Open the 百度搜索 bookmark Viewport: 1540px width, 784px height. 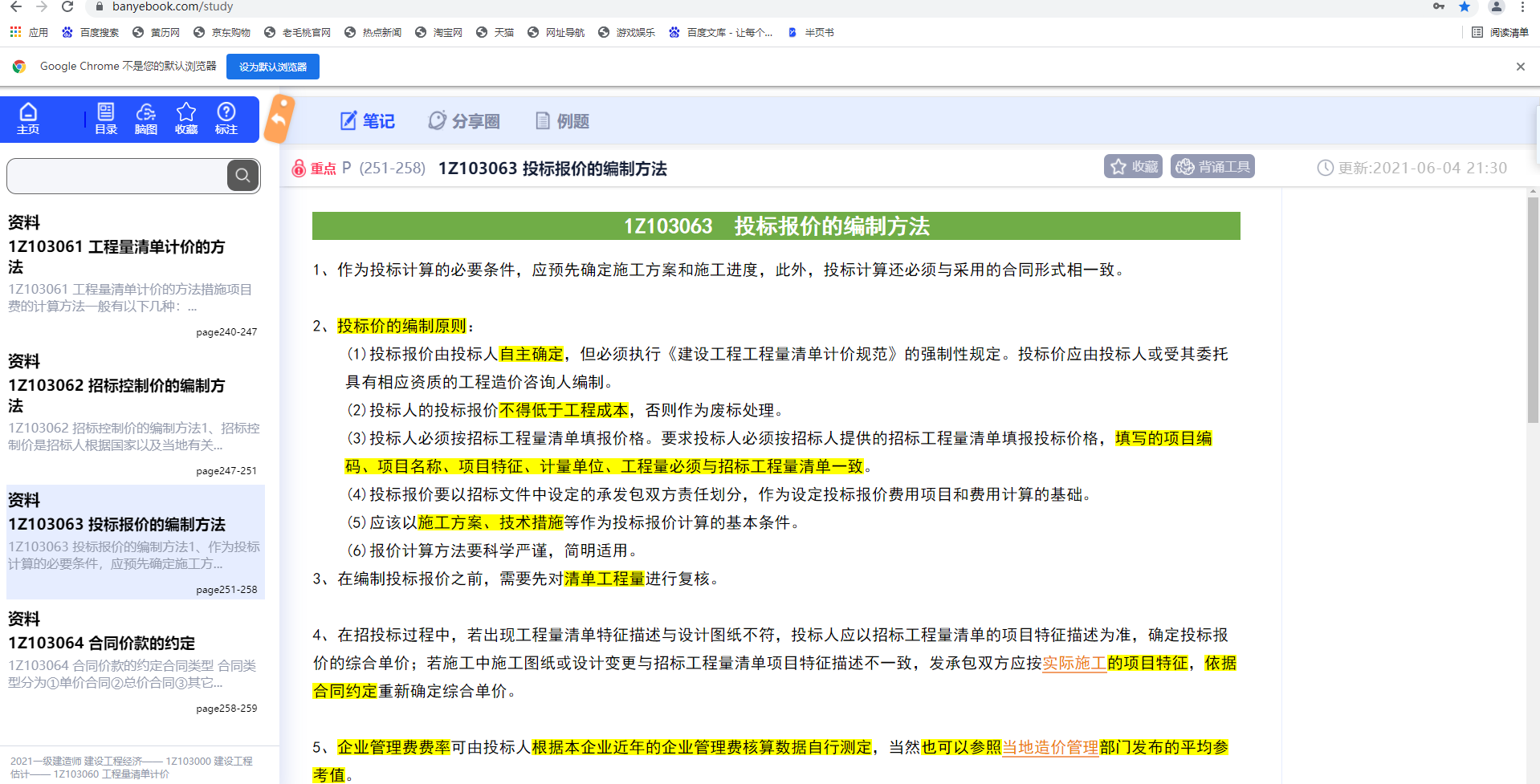click(x=91, y=32)
